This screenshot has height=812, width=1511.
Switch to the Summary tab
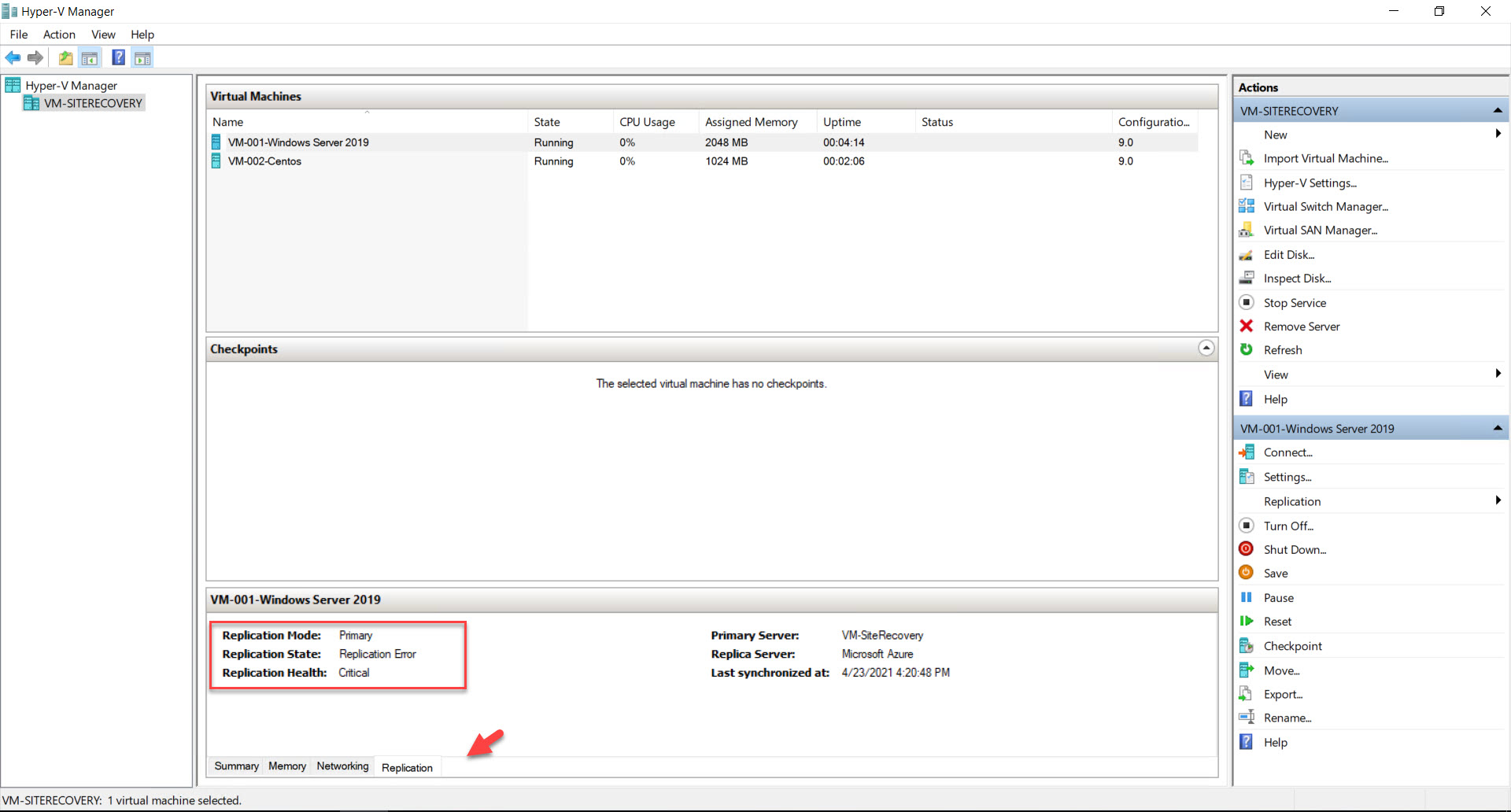pyautogui.click(x=236, y=766)
